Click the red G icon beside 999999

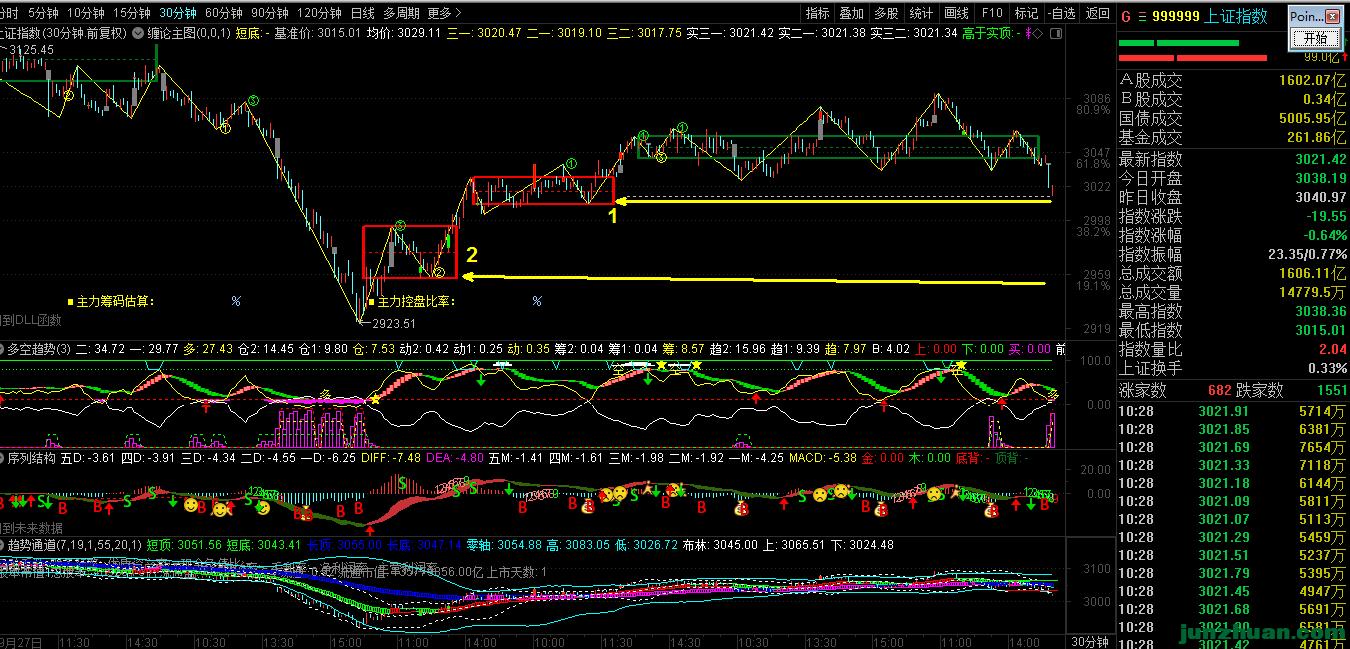tap(1125, 16)
